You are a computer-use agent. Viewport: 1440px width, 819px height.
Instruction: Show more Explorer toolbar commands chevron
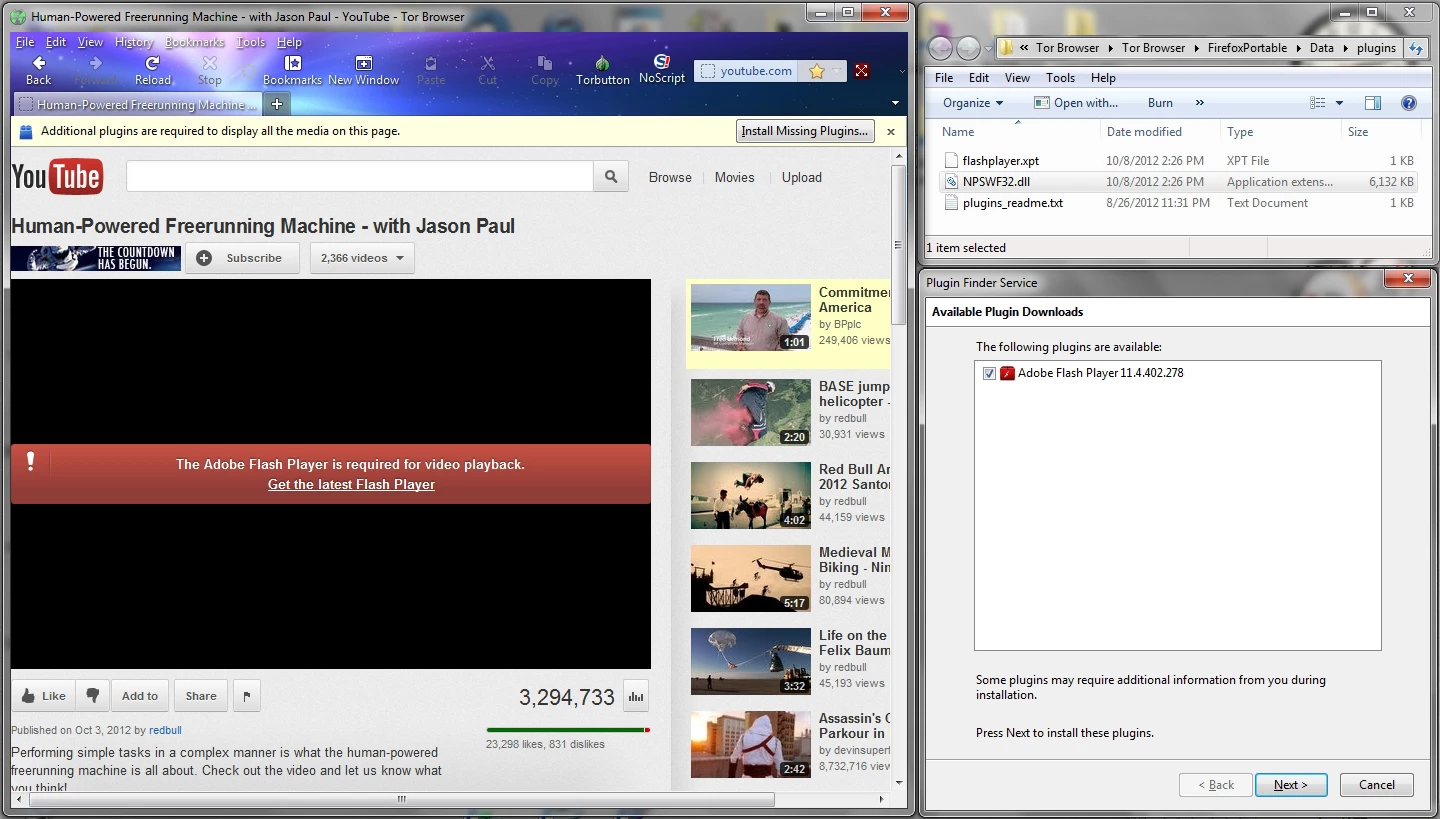1199,103
